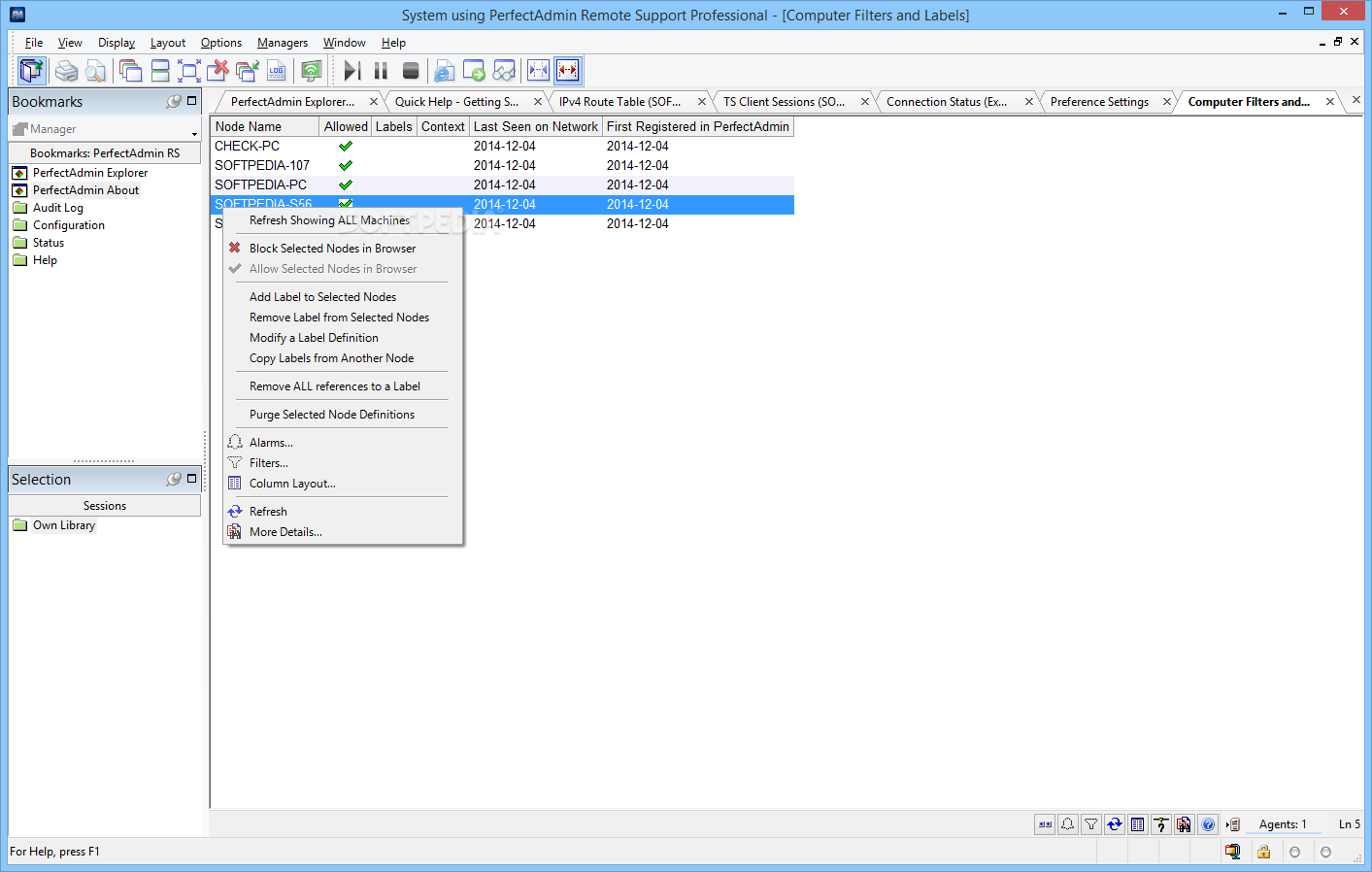Click the LOG file toolbar icon
Viewport: 1372px width, 872px height.
(x=277, y=71)
